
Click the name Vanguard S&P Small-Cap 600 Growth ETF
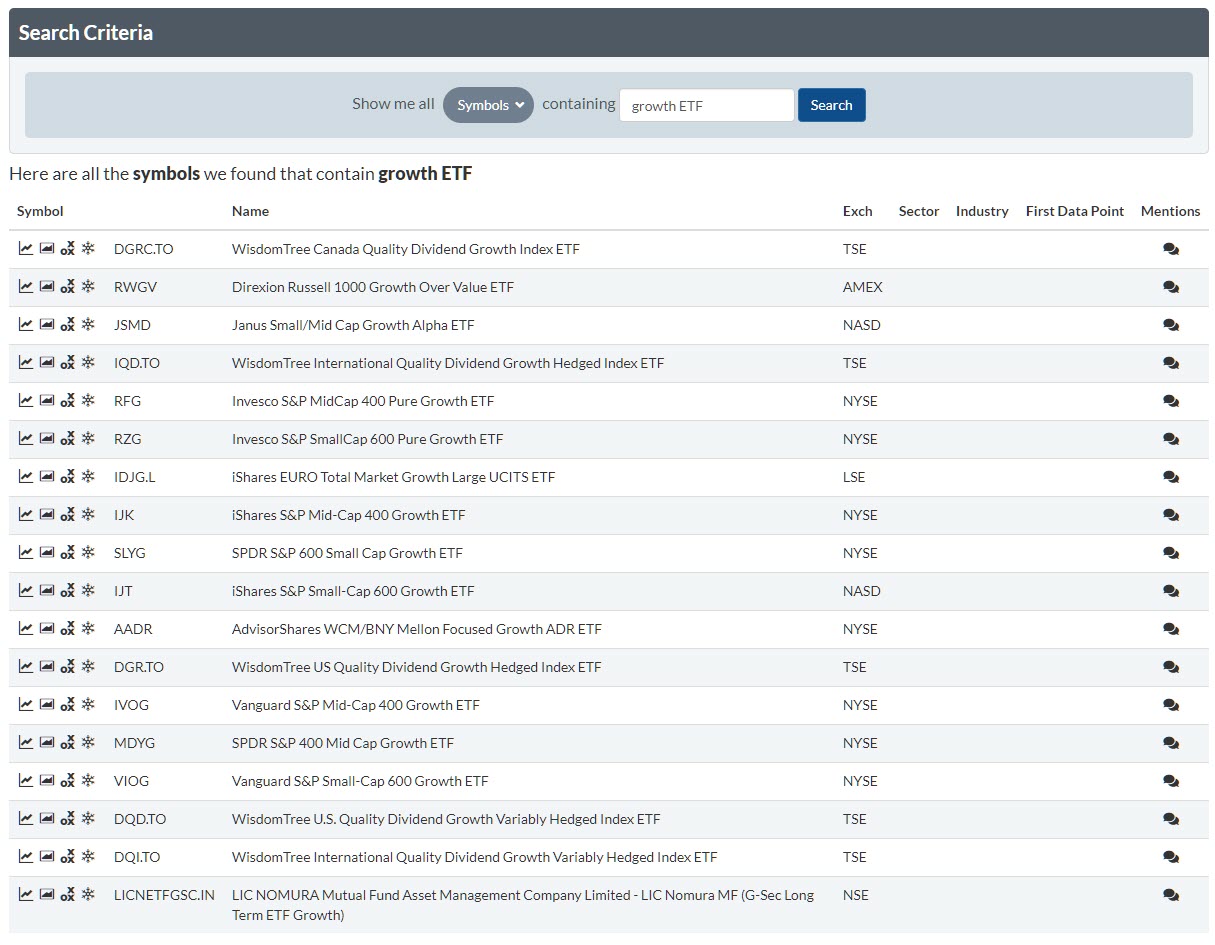coord(360,781)
